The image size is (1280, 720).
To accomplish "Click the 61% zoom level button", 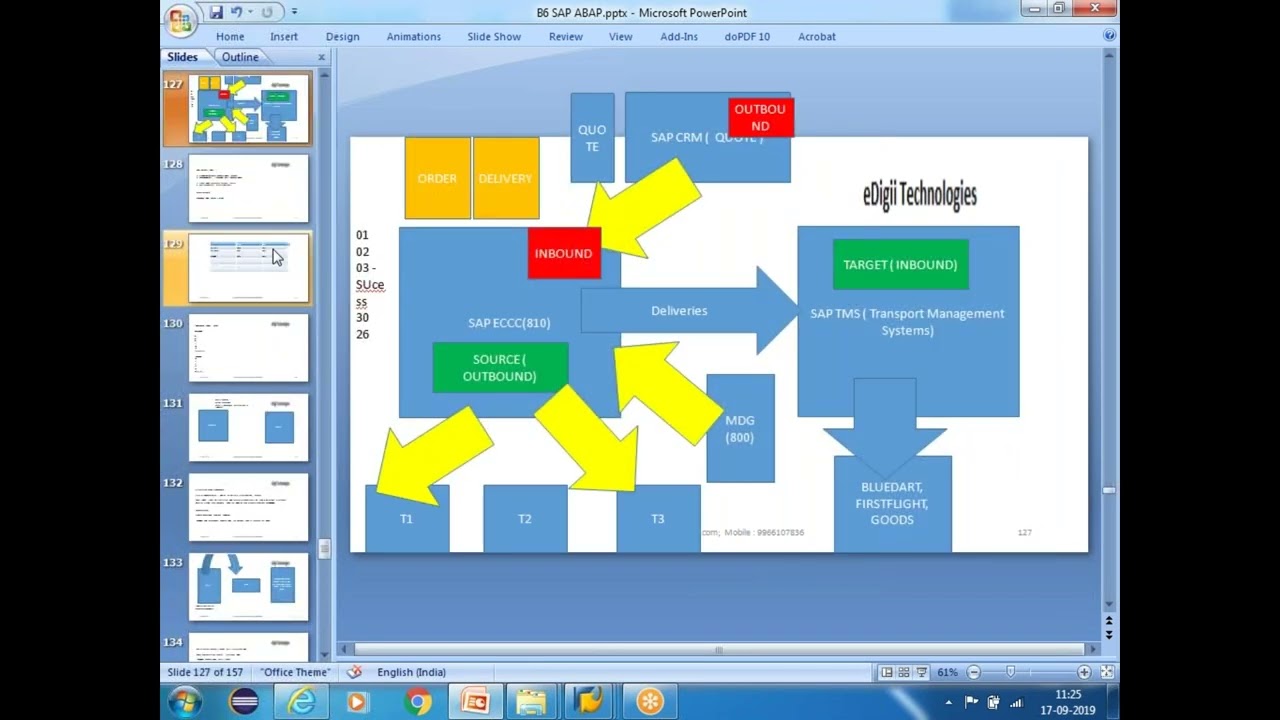I will coord(948,673).
